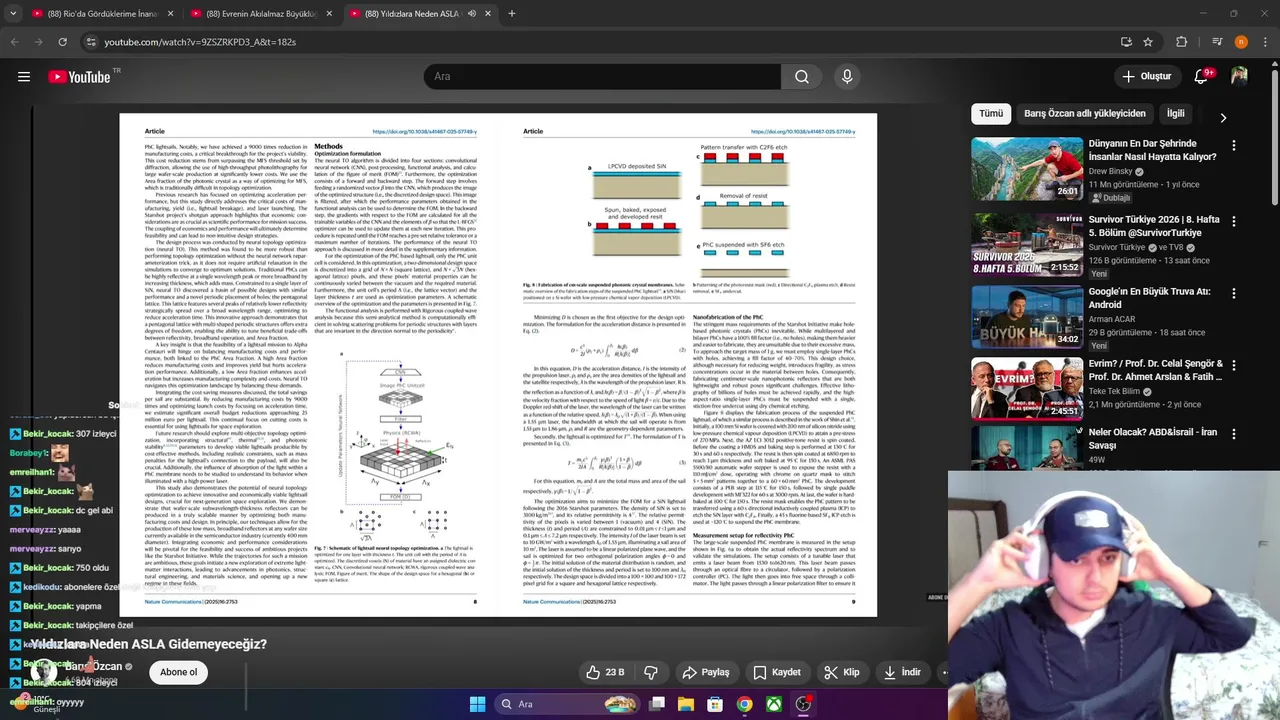
Task: Open Task View on the taskbar
Action: pos(657,704)
